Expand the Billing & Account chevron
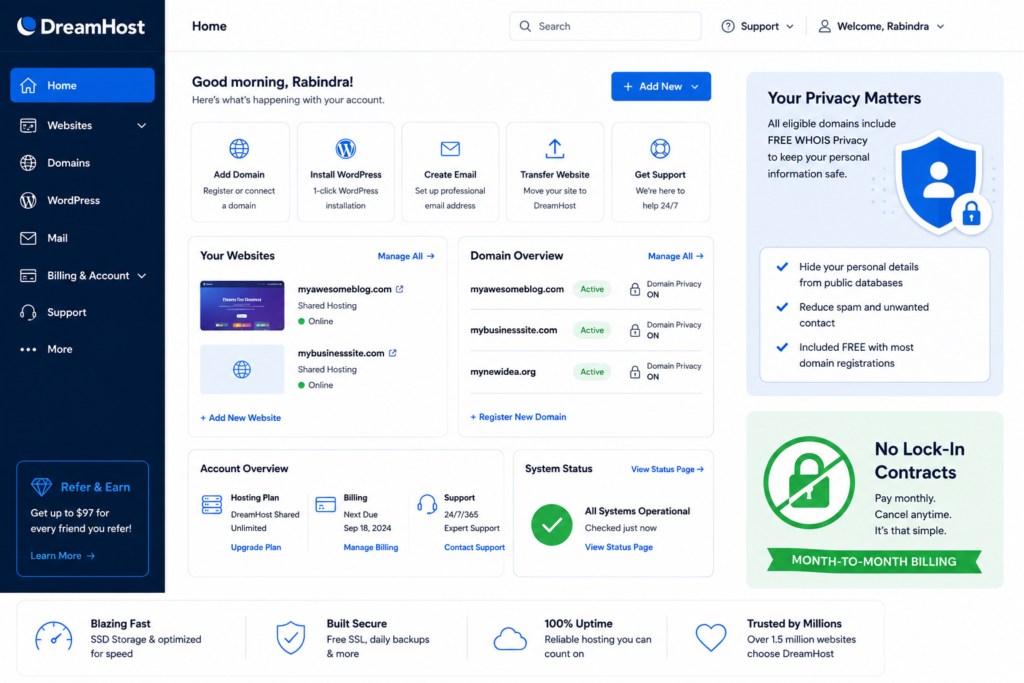 coord(142,276)
